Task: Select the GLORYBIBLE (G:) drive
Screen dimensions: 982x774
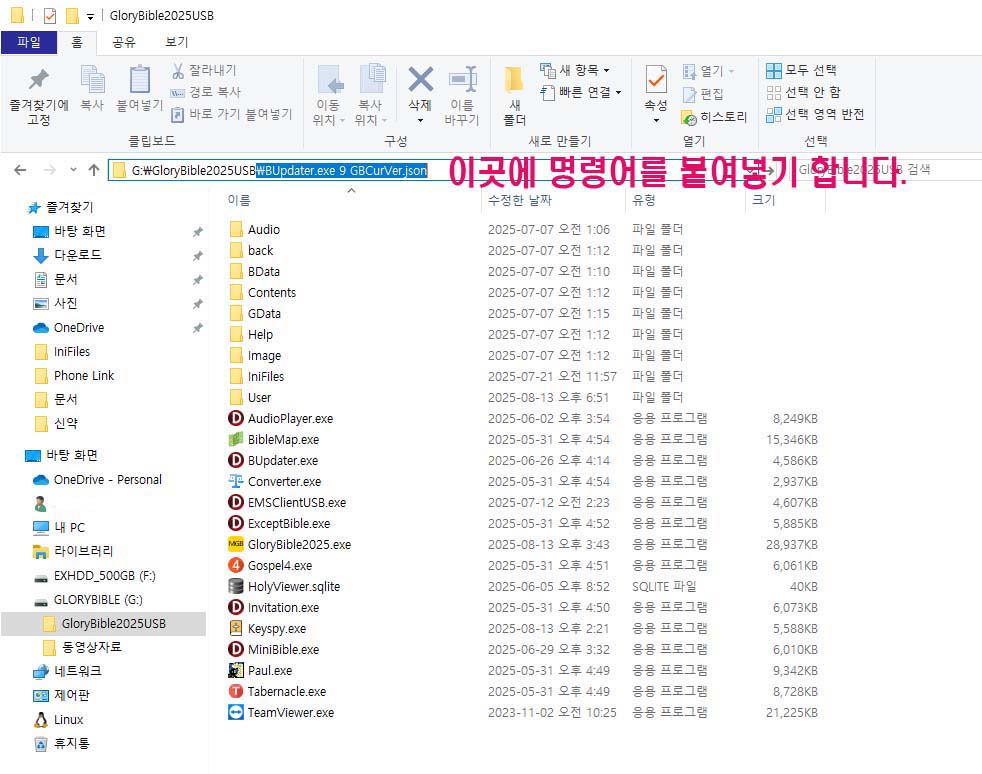Action: coord(88,600)
